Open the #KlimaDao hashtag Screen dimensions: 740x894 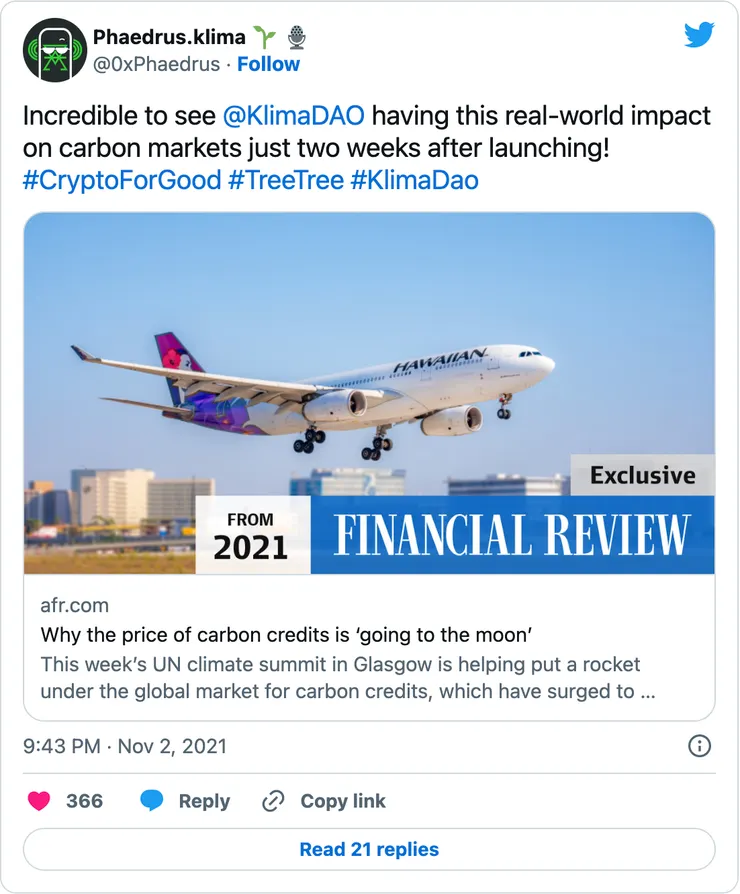point(414,180)
